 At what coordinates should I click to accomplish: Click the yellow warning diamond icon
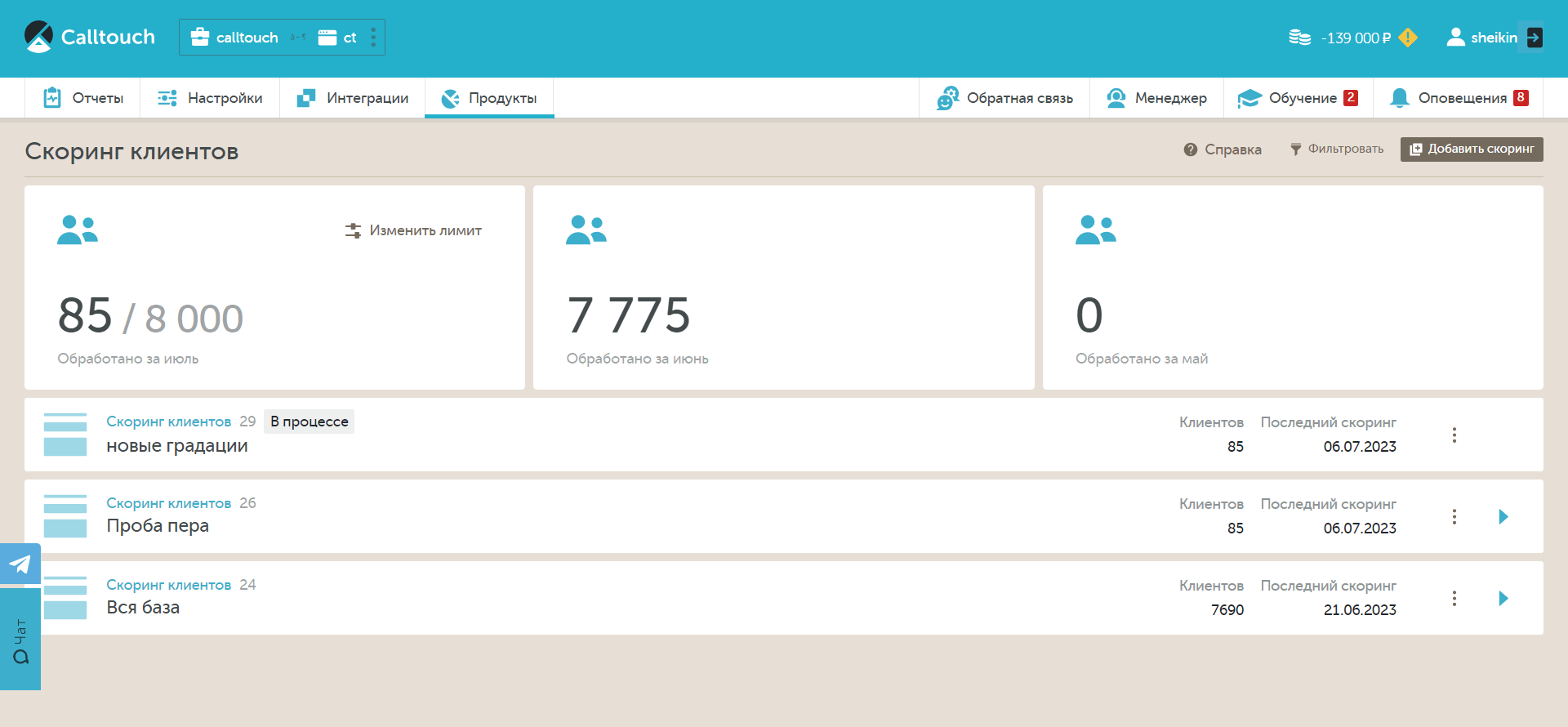pos(1408,38)
